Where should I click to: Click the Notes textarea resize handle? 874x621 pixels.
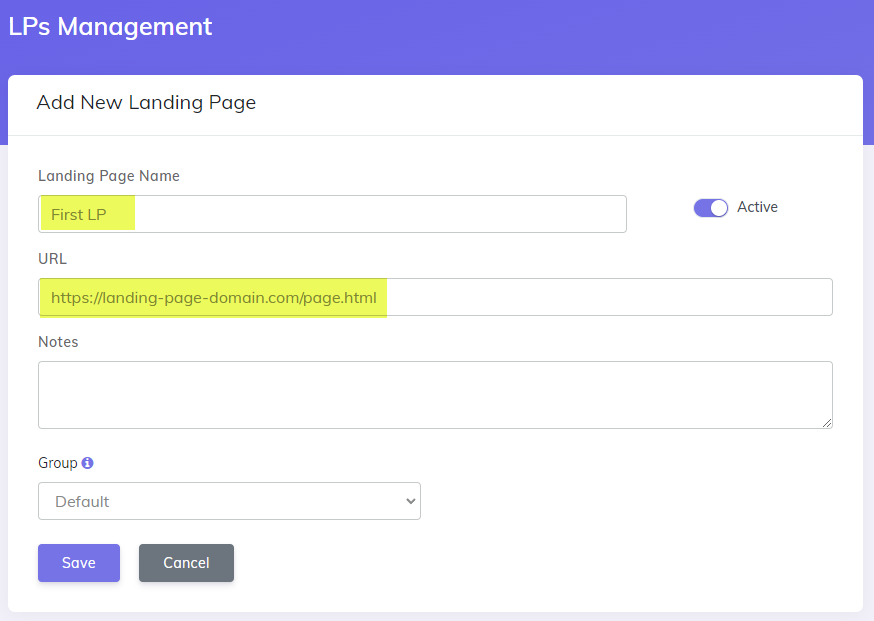click(x=827, y=423)
